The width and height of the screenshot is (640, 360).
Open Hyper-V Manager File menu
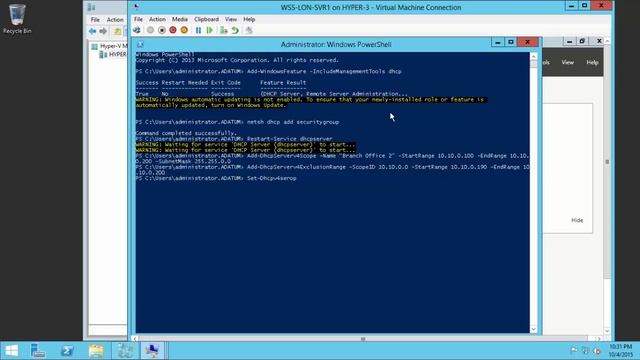(x=95, y=20)
